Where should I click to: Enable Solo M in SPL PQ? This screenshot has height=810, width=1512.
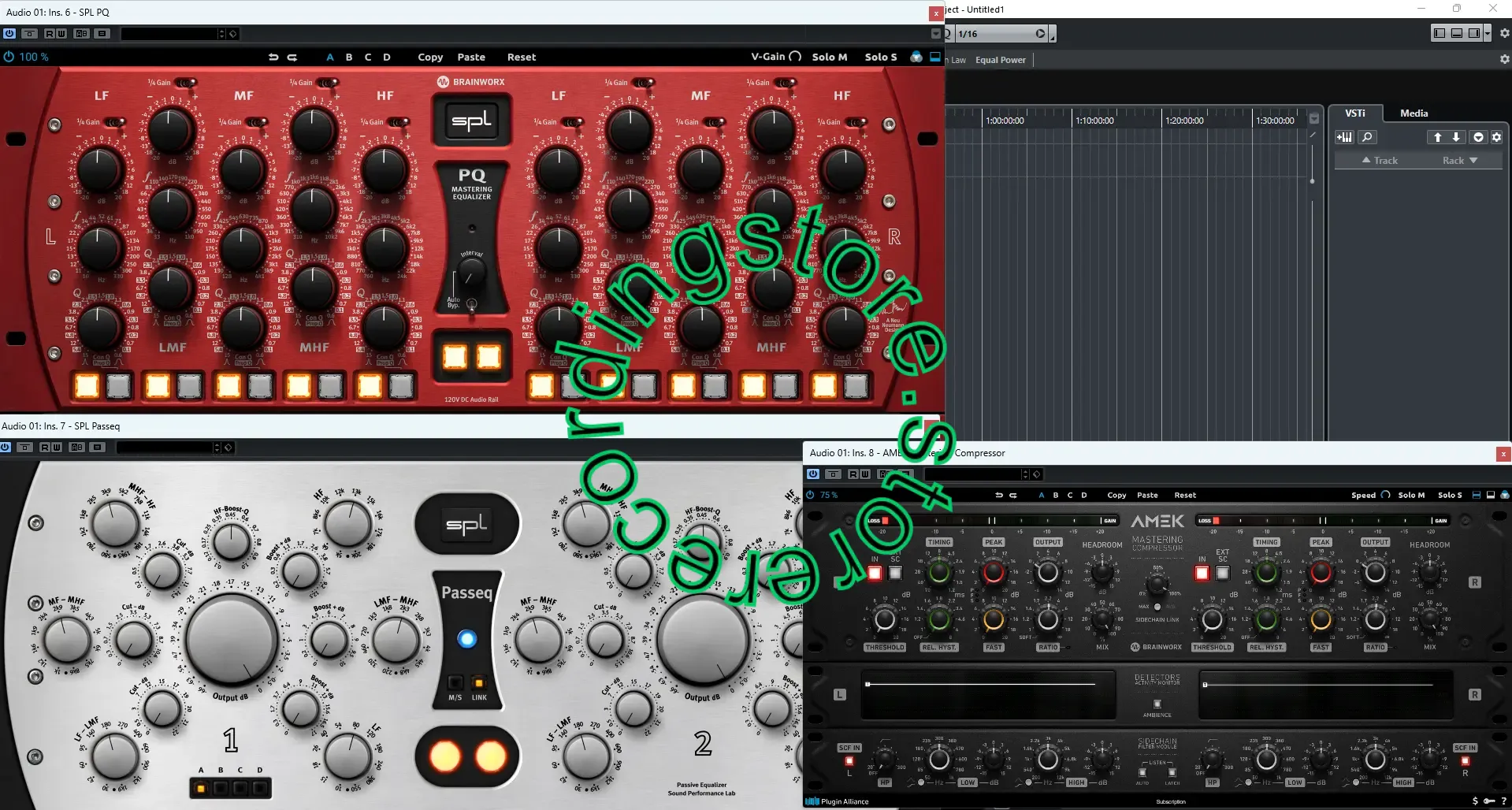click(x=830, y=57)
